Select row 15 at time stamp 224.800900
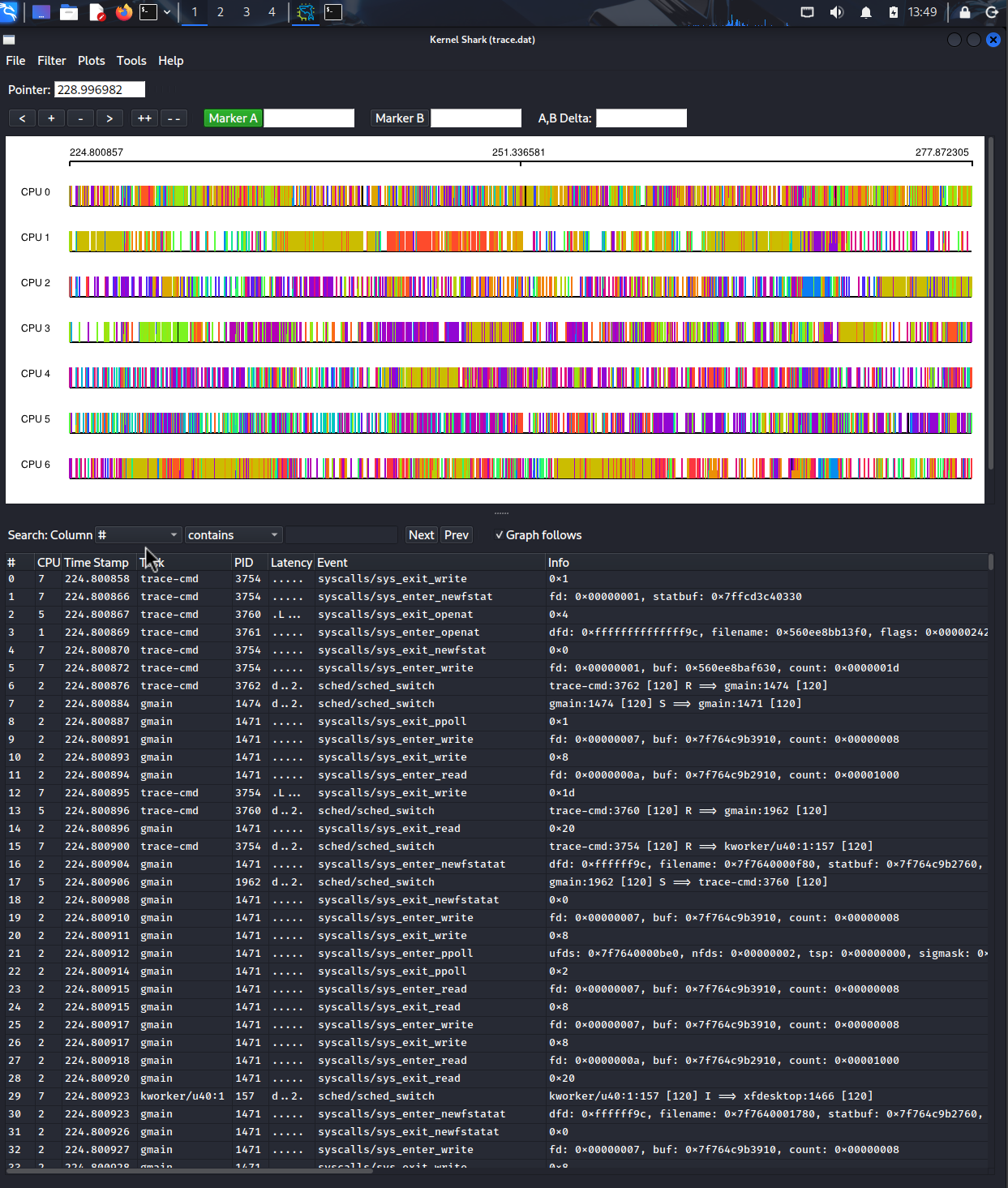The height and width of the screenshot is (1188, 1008). [496, 847]
